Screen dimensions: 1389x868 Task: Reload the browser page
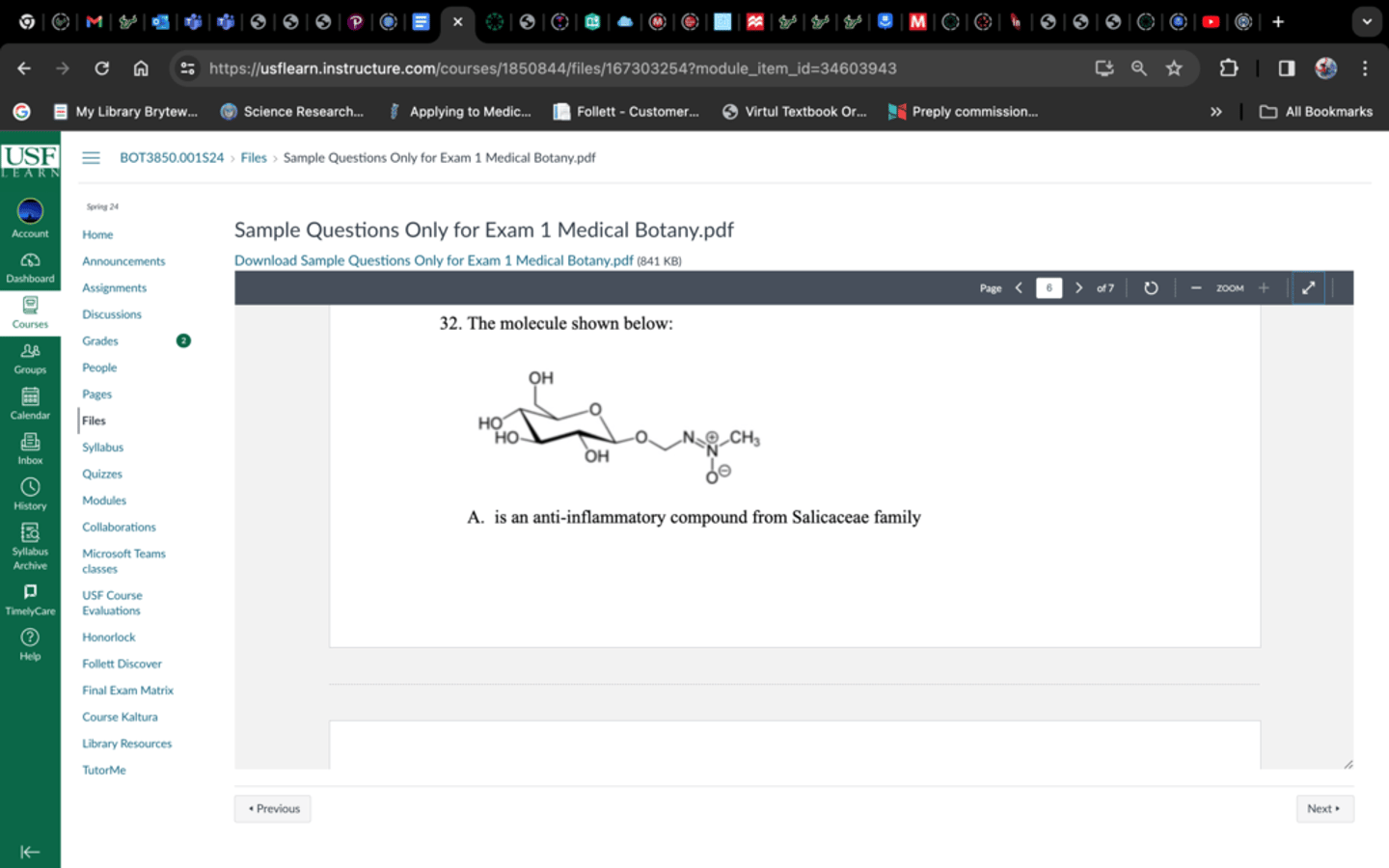coord(101,68)
